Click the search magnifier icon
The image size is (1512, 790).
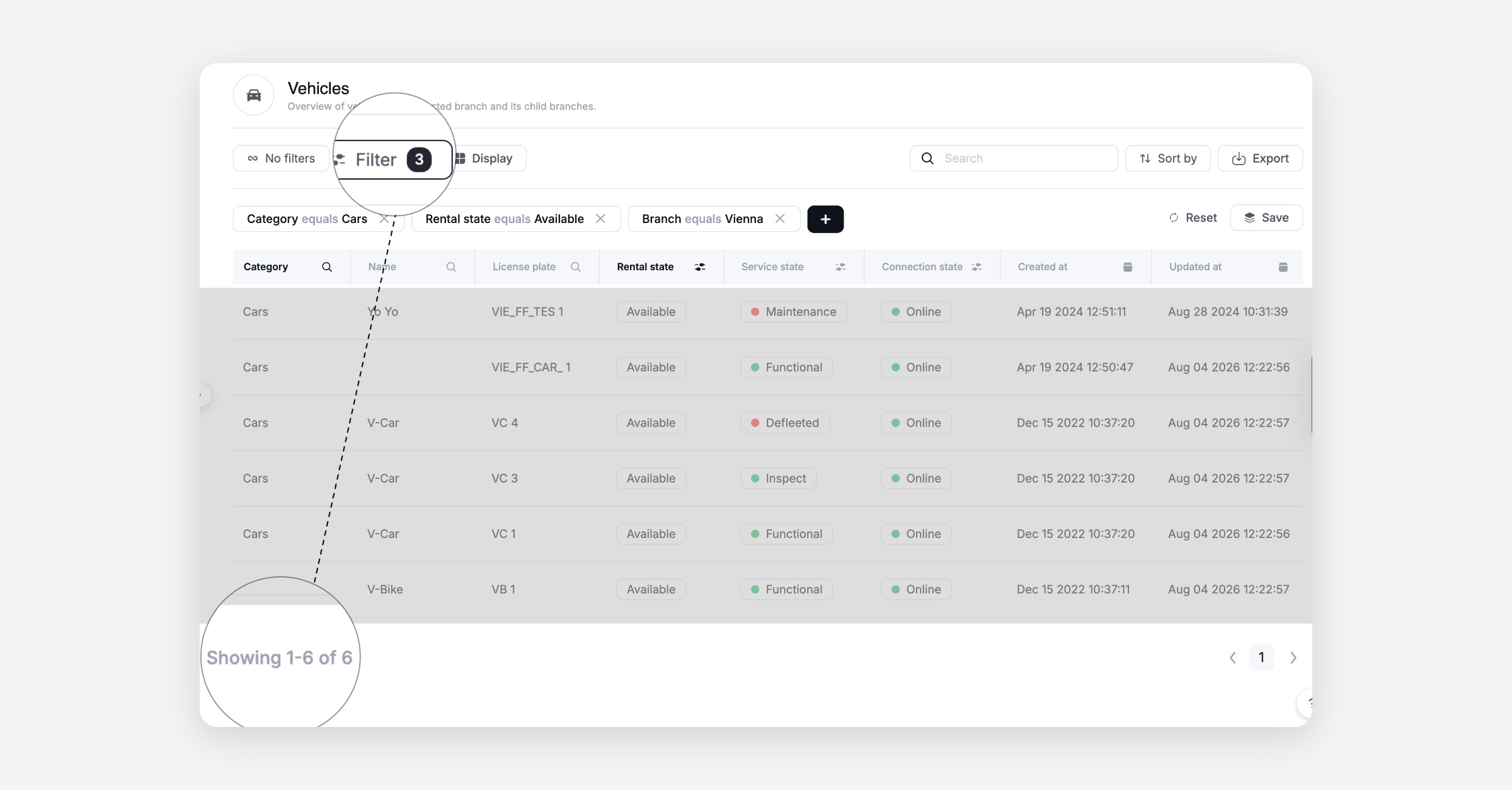[927, 158]
